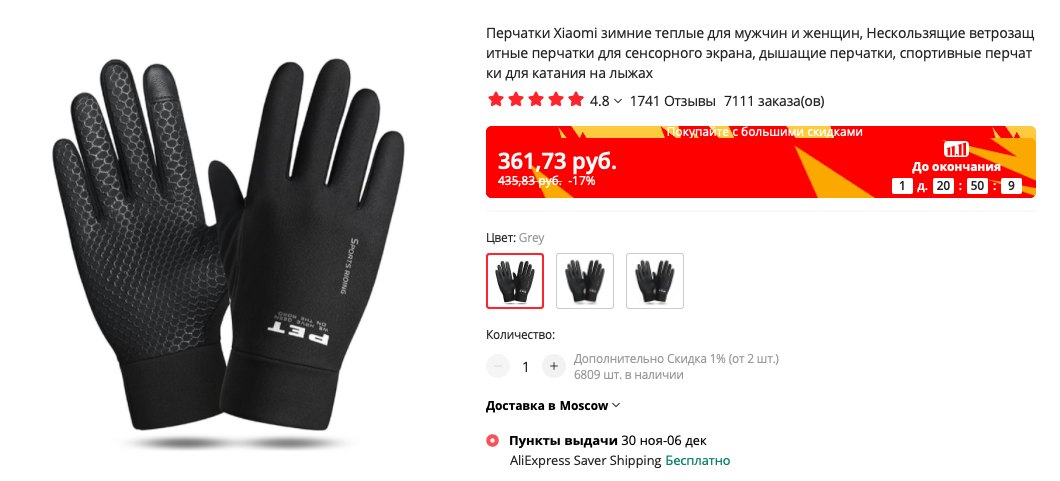
Task: Click the main gloves product image
Action: [x=228, y=255]
